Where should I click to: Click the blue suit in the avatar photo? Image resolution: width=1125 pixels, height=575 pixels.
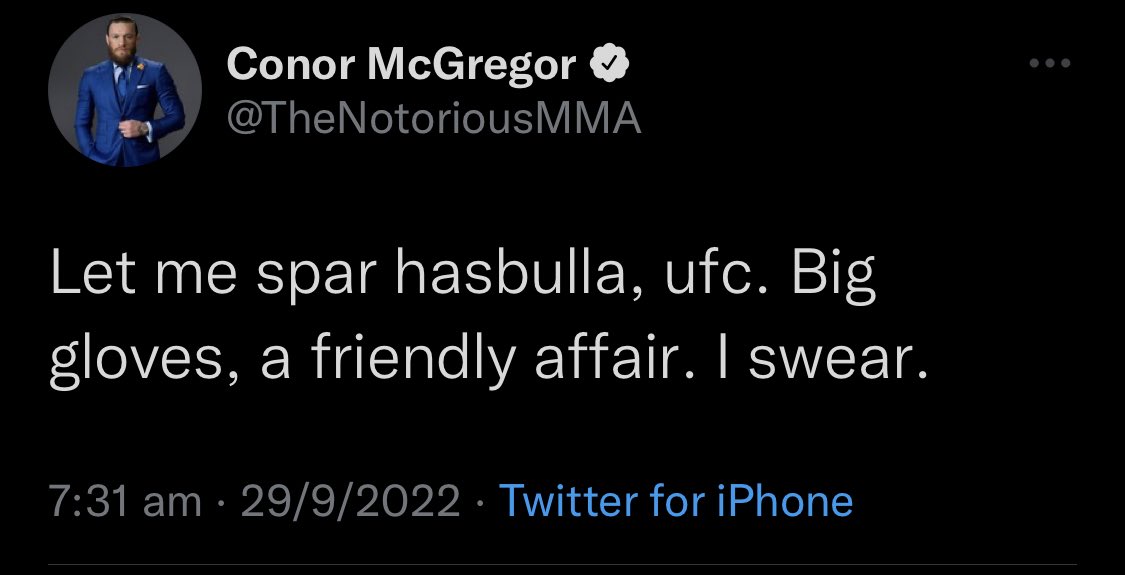[128, 115]
